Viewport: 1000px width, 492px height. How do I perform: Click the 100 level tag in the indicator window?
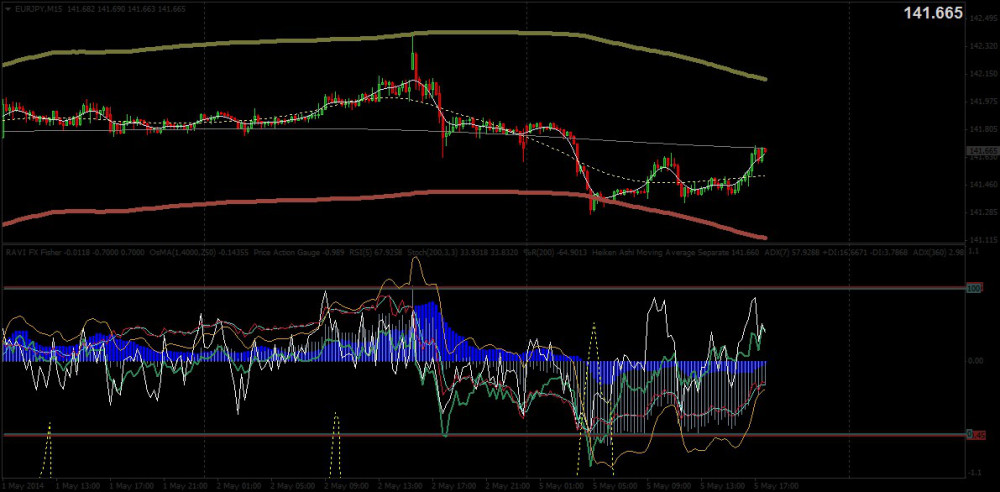pyautogui.click(x=971, y=288)
